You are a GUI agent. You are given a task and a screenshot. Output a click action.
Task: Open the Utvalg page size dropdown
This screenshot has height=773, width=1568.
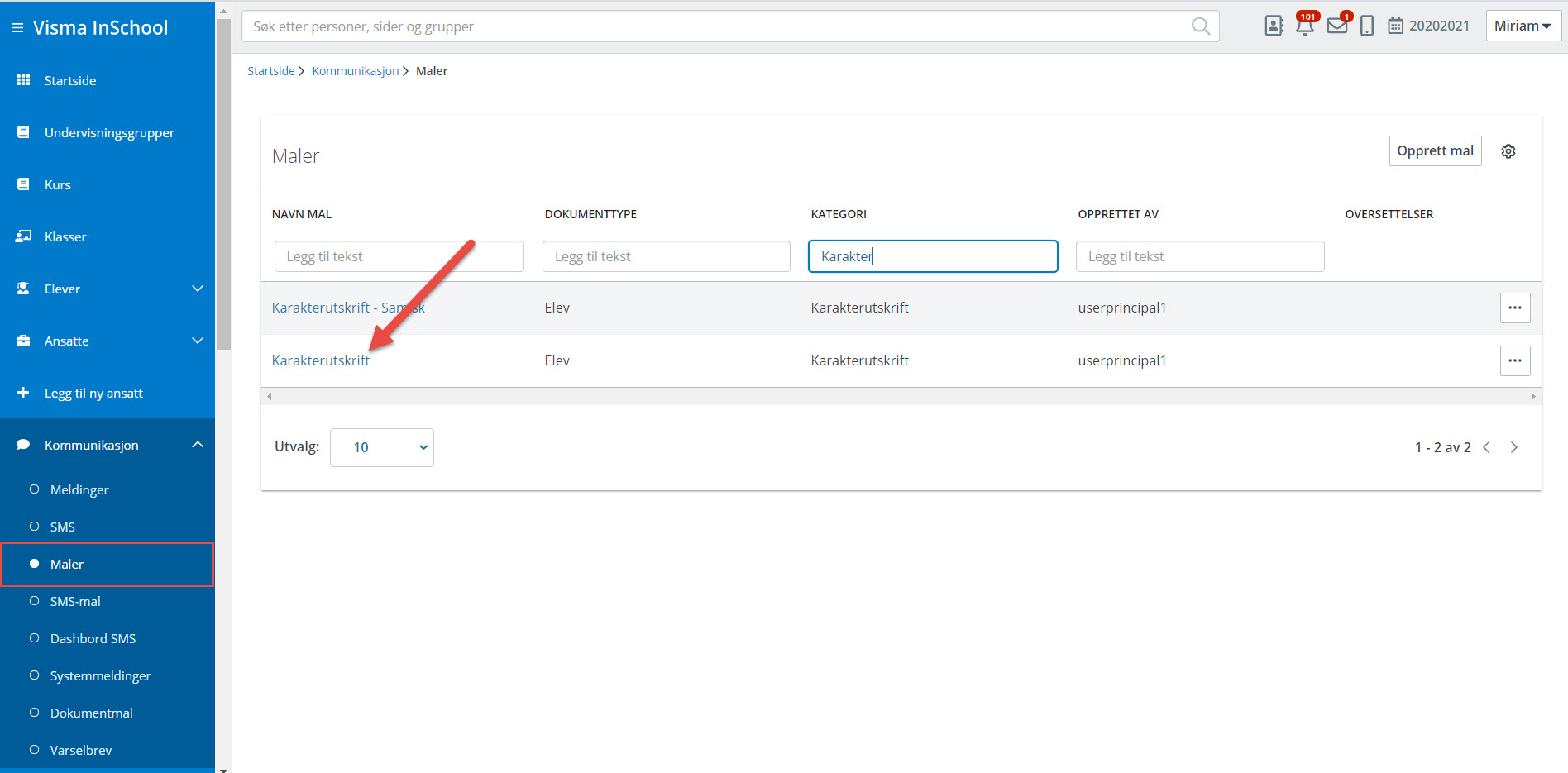(x=381, y=447)
